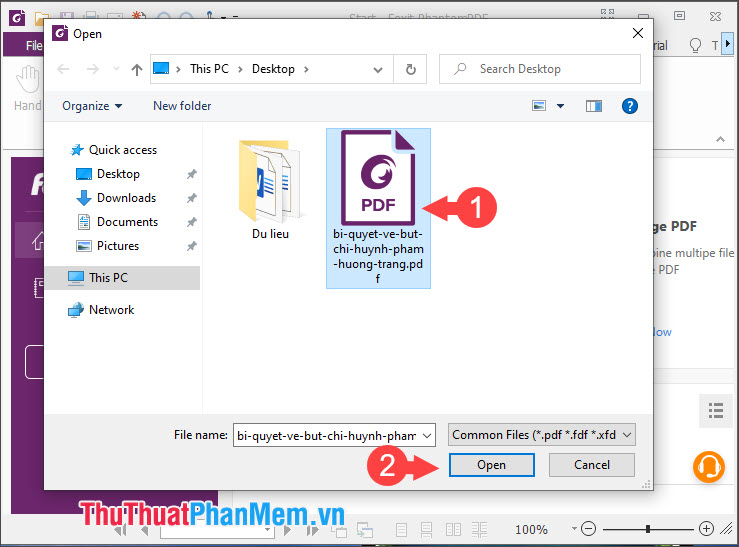
Task: Jump to last page arrow
Action: [312, 531]
